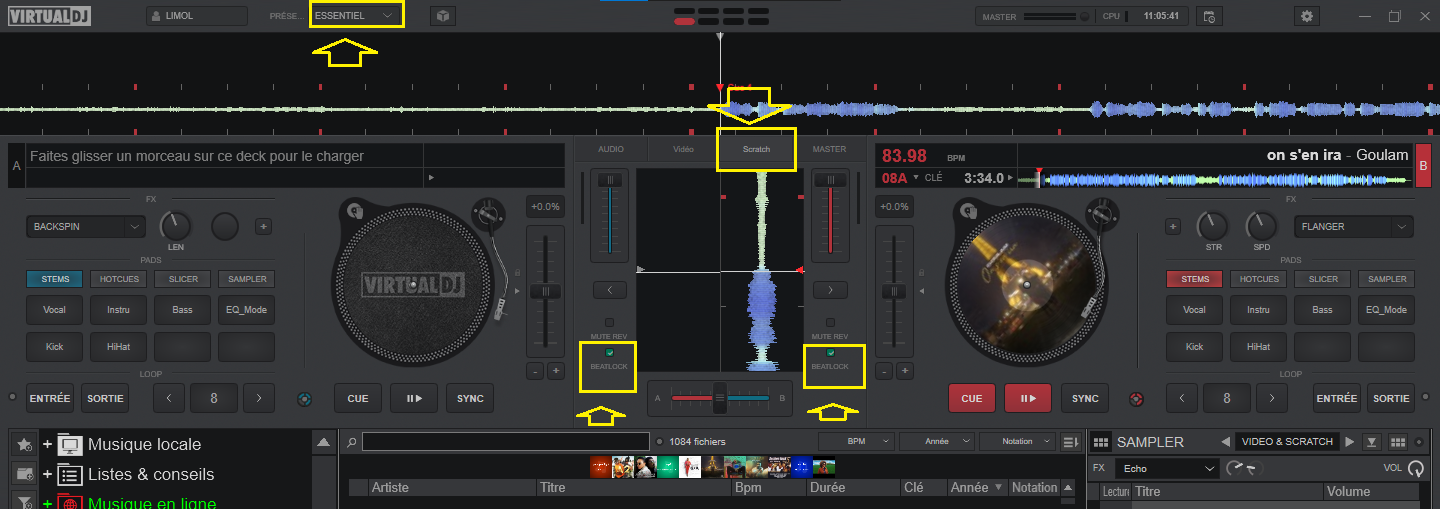Screen dimensions: 1440x509
Task: Go to the previous sampler bank
Action: (1226, 441)
